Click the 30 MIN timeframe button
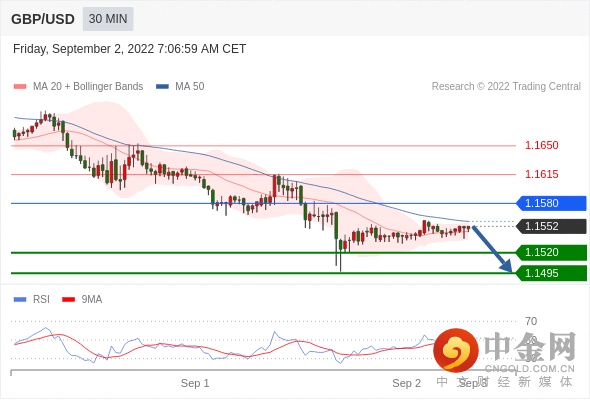 [x=108, y=19]
